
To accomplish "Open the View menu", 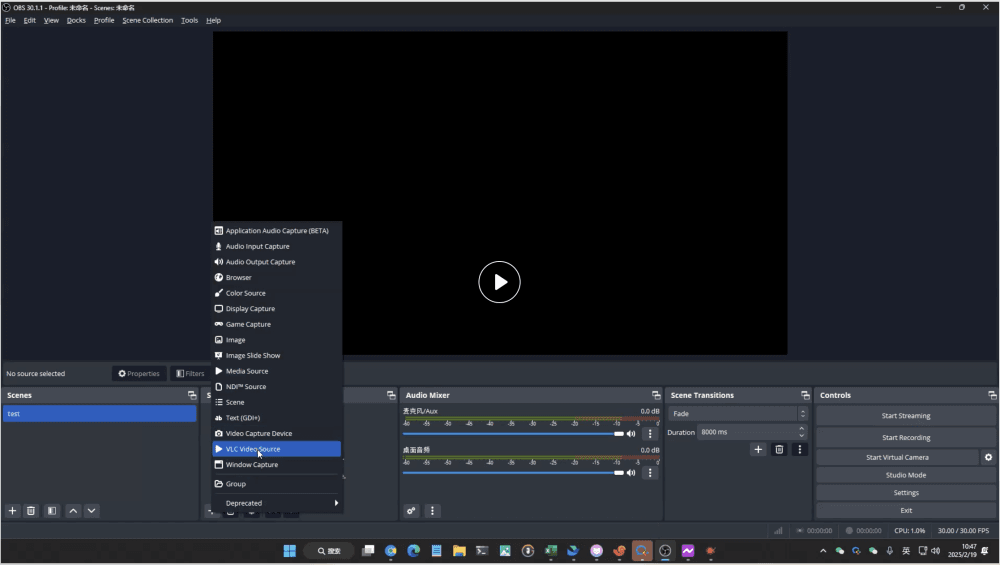I will point(51,20).
